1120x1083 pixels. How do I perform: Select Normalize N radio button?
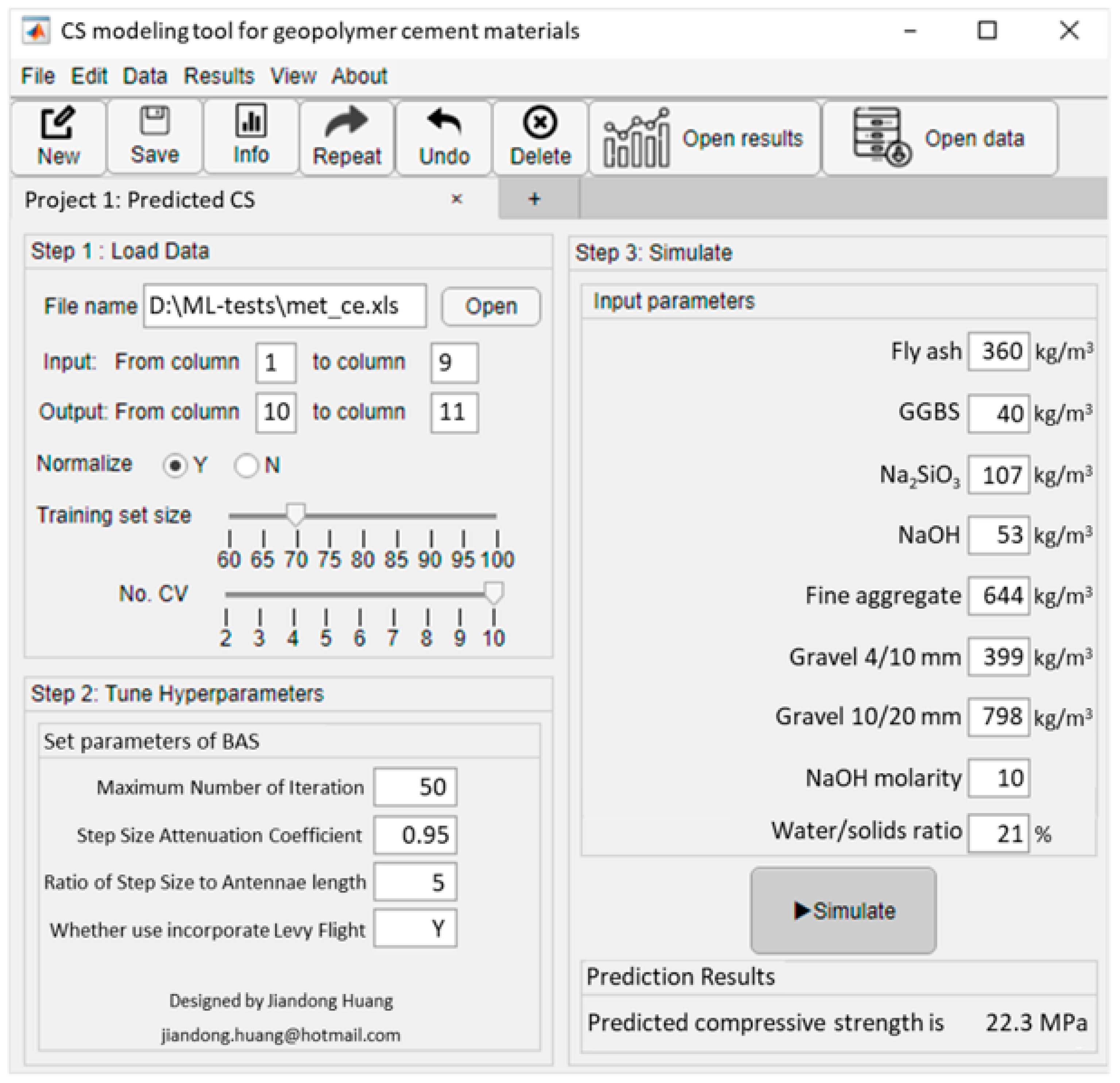[x=246, y=466]
